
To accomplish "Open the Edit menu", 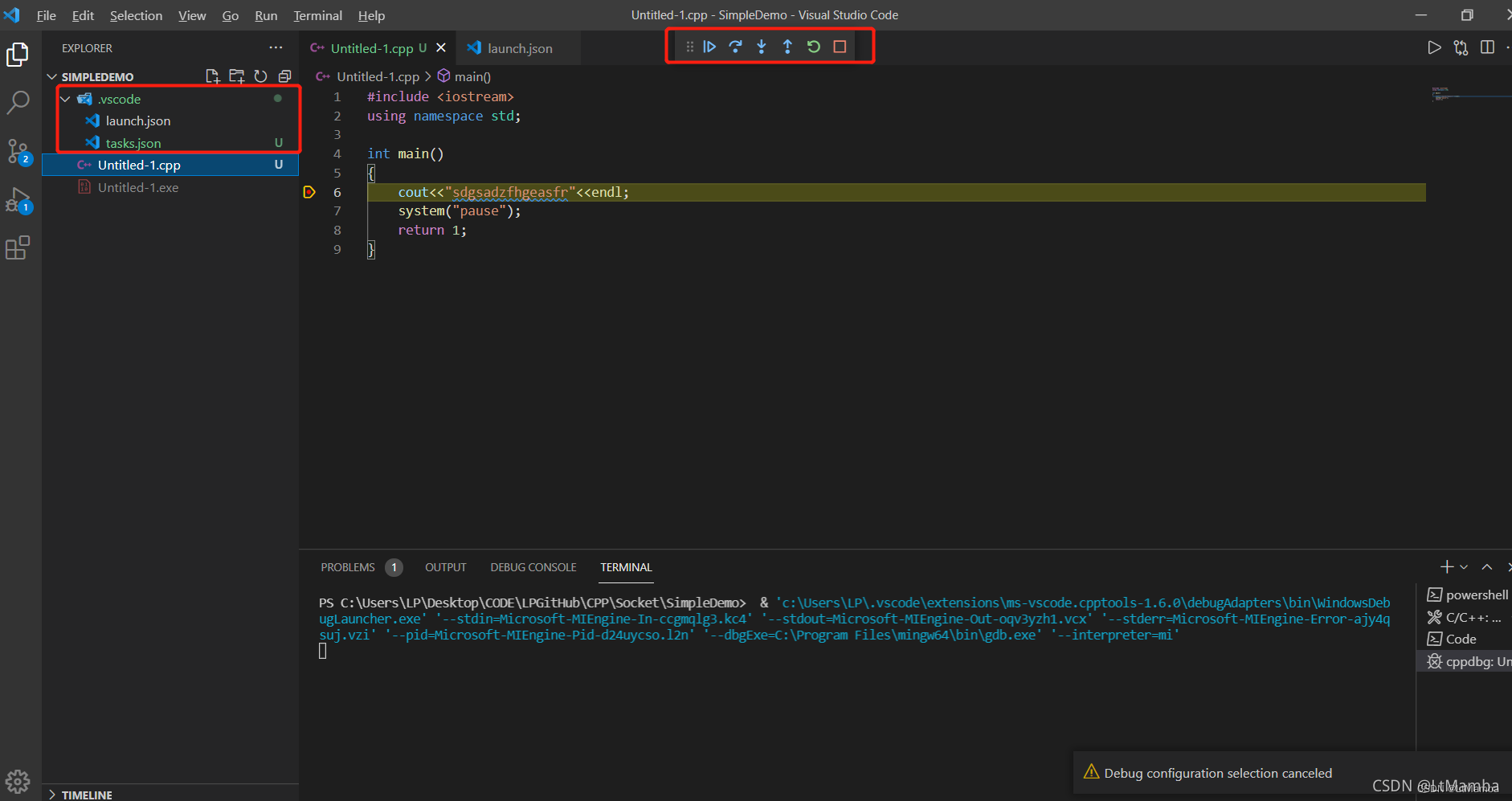I will pos(83,15).
